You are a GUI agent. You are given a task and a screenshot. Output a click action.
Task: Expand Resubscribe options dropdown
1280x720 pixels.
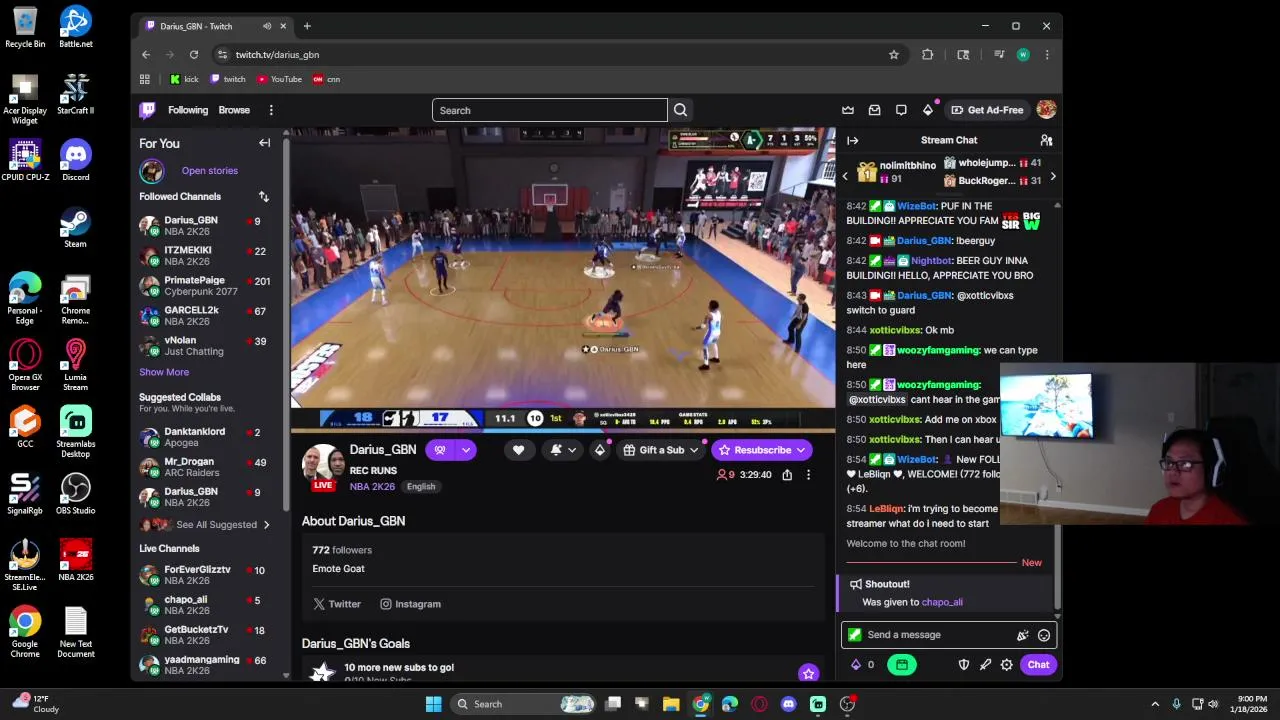[800, 450]
